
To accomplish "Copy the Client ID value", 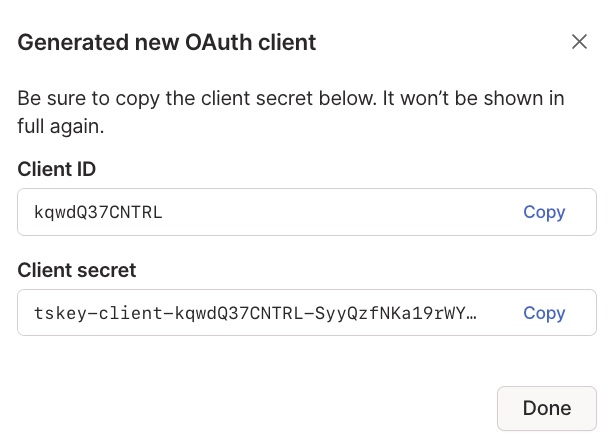I will [x=544, y=212].
